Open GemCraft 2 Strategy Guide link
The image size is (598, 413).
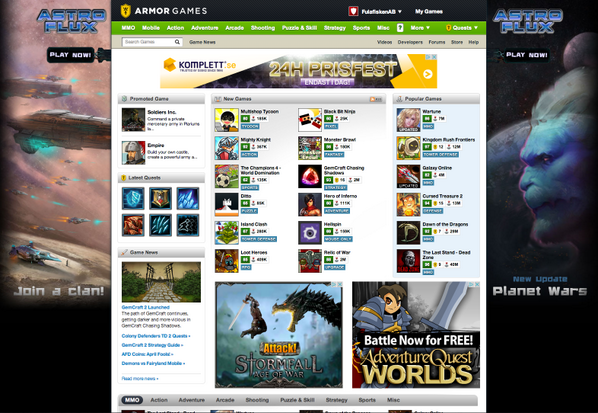coord(152,345)
